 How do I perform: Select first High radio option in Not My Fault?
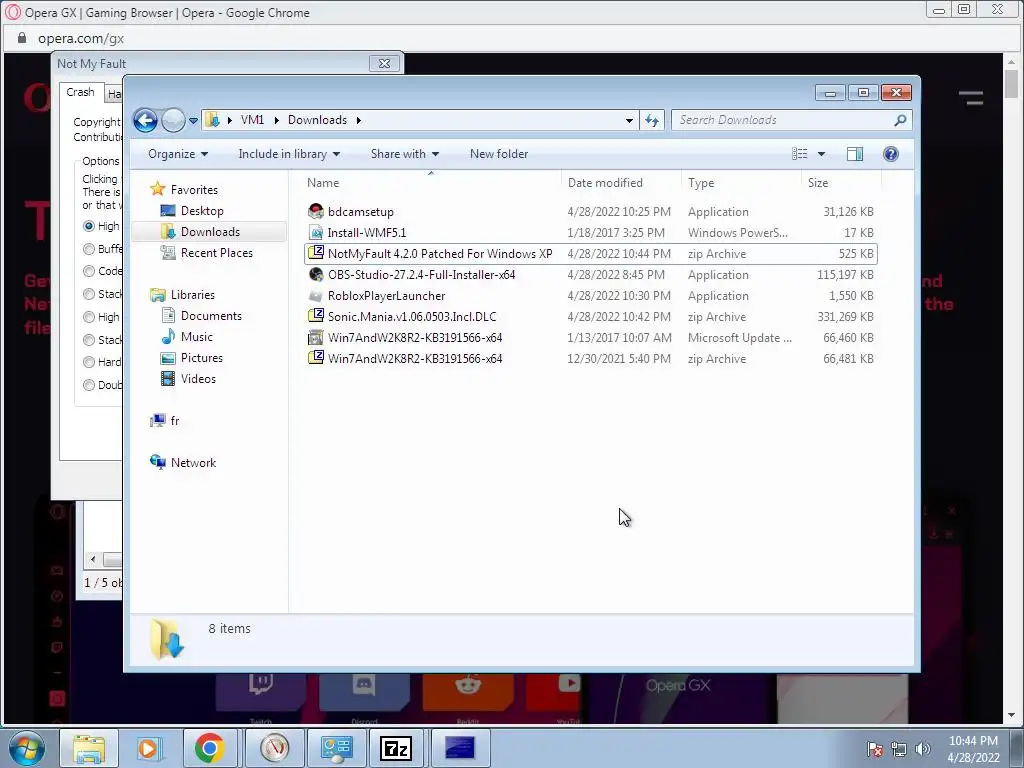pos(89,226)
